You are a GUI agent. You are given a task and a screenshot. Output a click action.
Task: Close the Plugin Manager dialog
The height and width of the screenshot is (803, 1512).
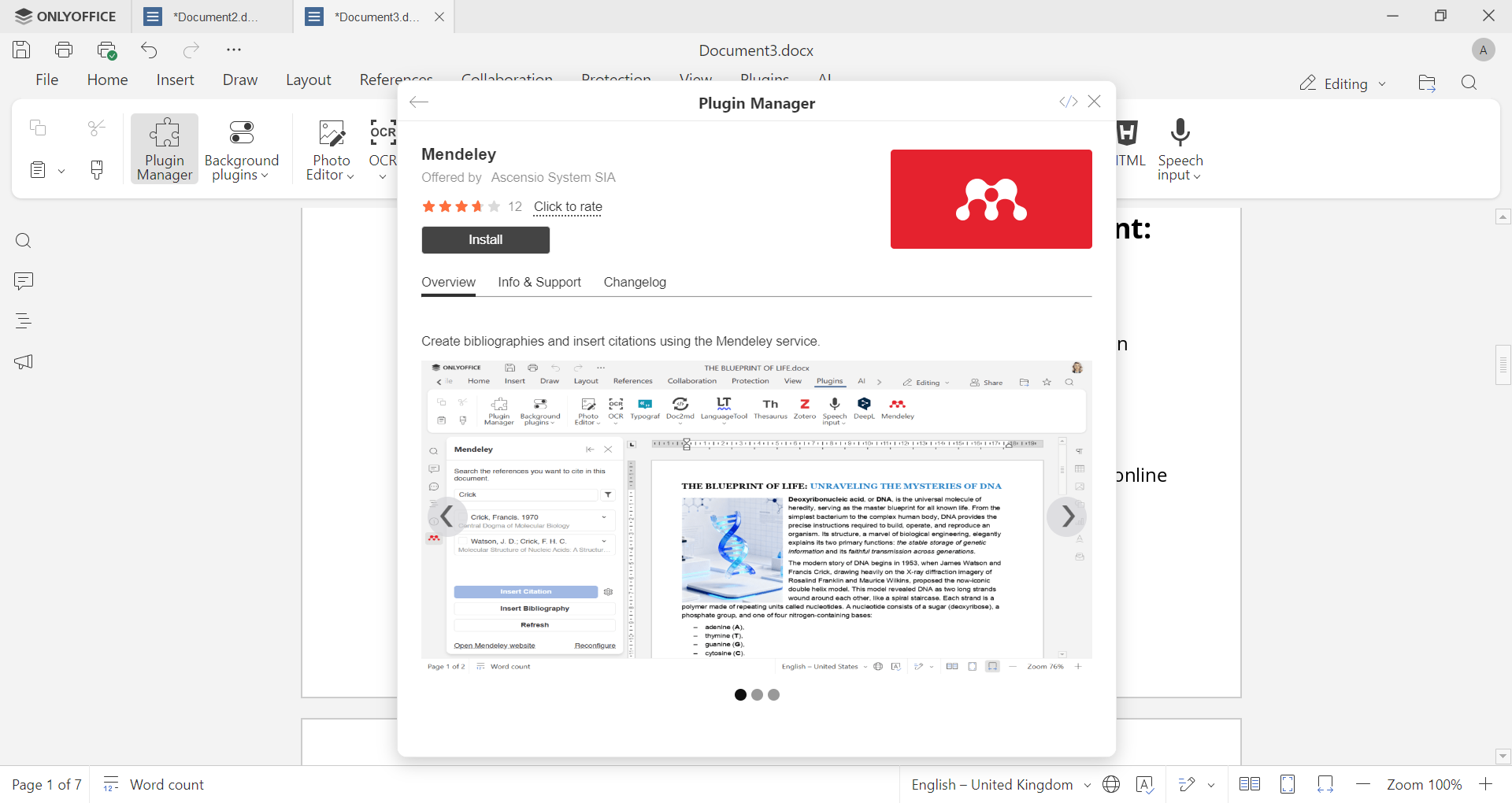click(x=1095, y=102)
